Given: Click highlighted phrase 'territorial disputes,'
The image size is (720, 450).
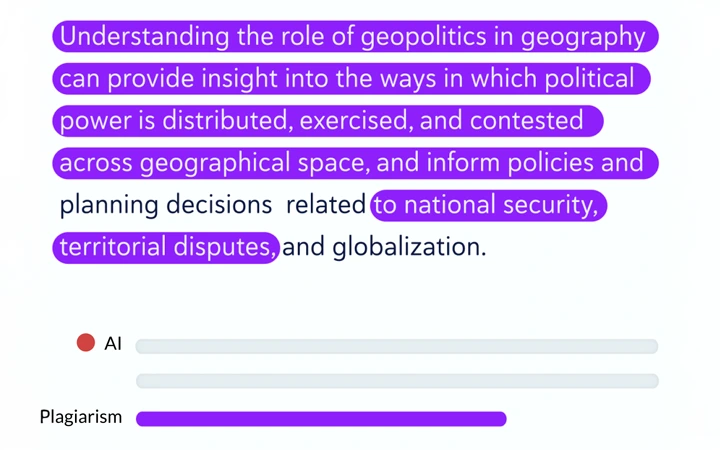Looking at the screenshot, I should tap(166, 248).
